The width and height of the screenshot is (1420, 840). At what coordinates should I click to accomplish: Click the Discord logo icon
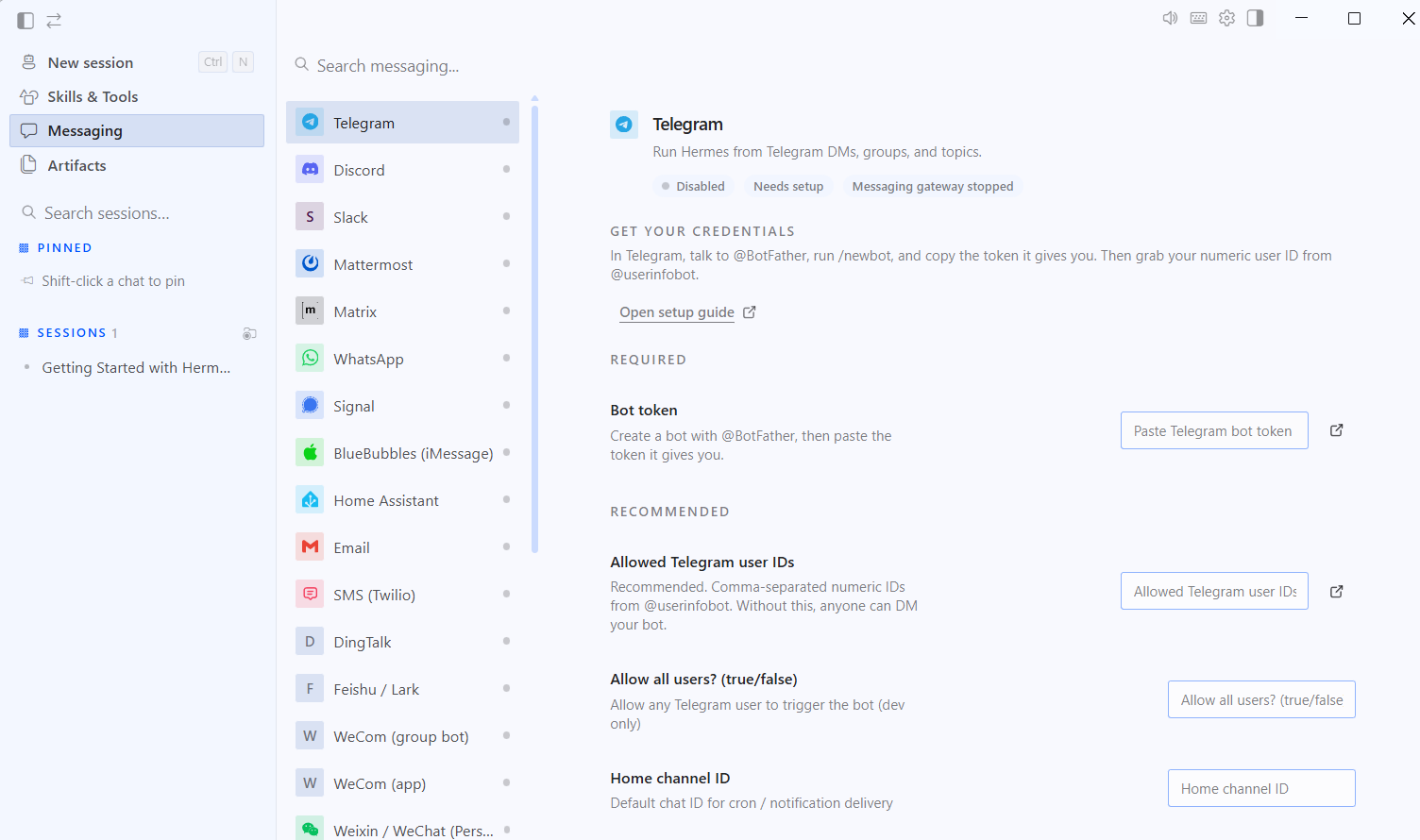click(310, 169)
